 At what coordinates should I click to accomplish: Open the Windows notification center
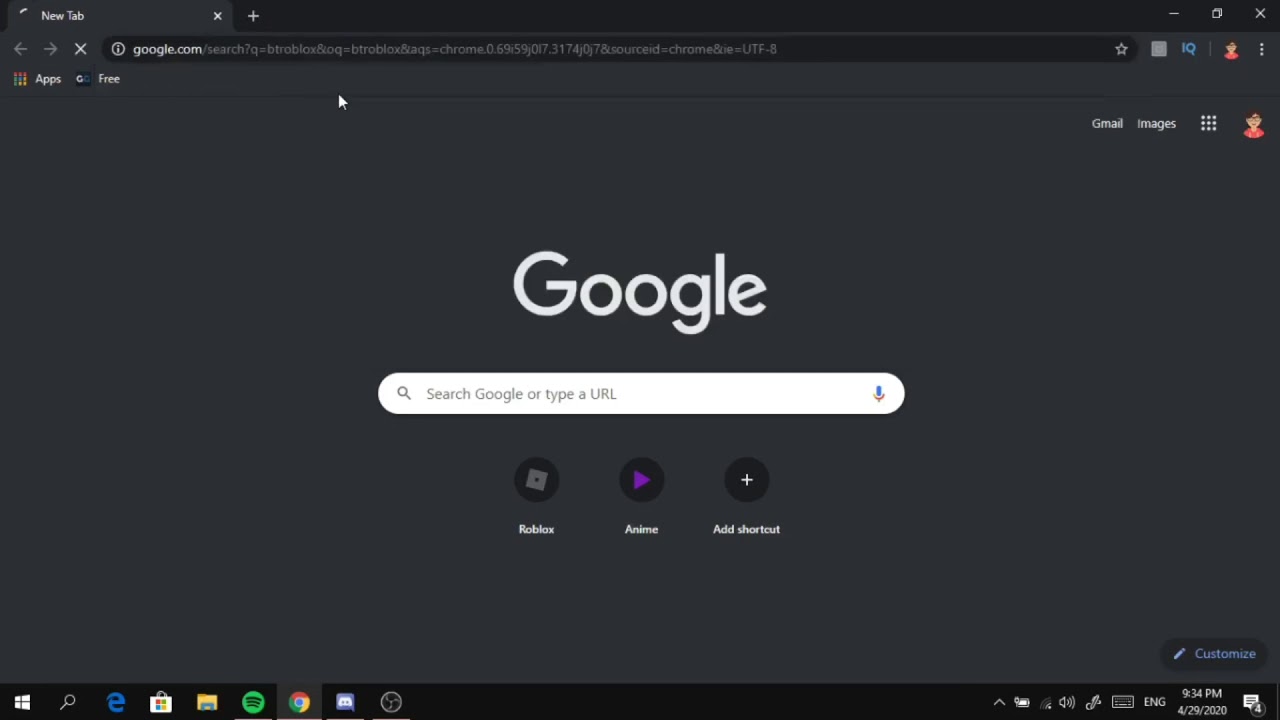click(x=1252, y=702)
